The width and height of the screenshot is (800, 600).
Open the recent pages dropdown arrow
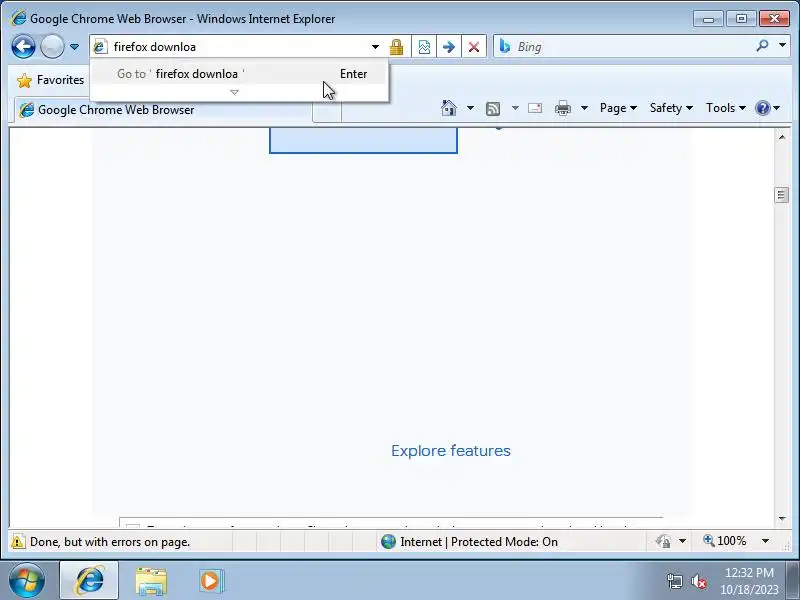click(x=74, y=47)
